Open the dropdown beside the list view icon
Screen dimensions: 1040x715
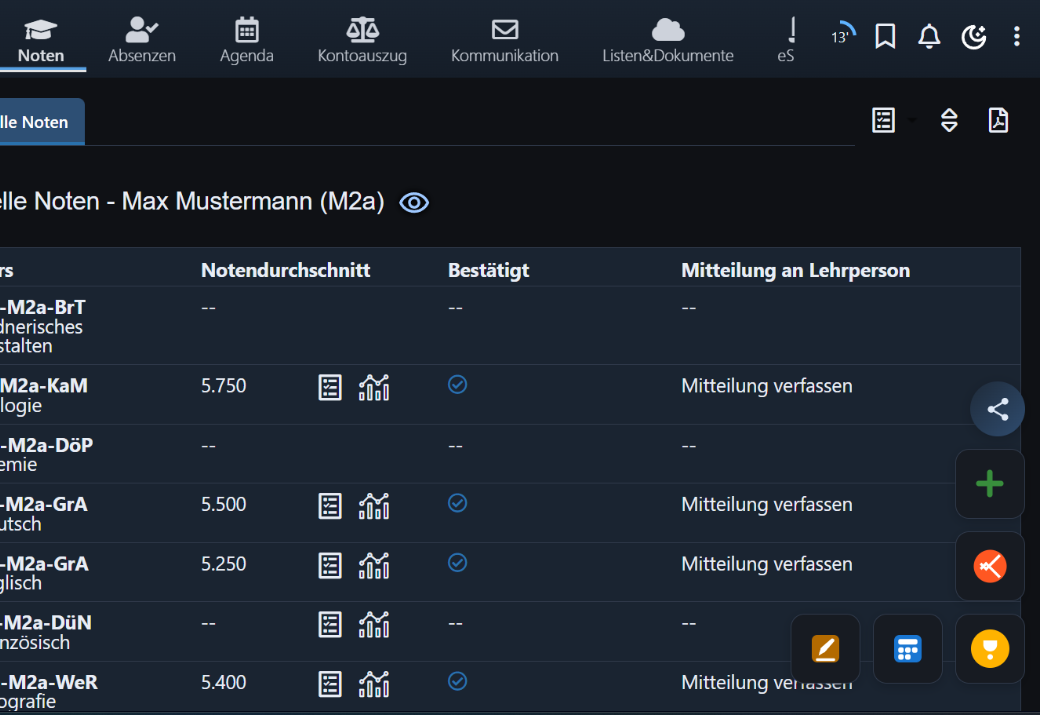tap(911, 120)
